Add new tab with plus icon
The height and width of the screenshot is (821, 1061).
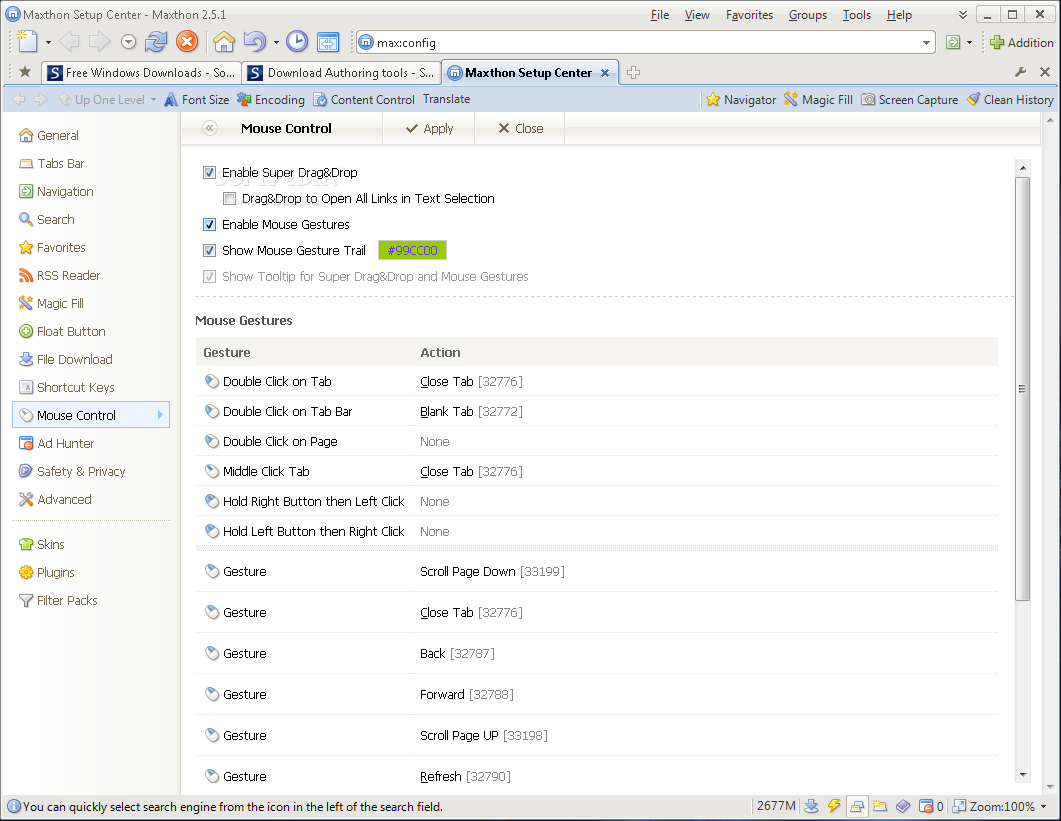(x=633, y=72)
